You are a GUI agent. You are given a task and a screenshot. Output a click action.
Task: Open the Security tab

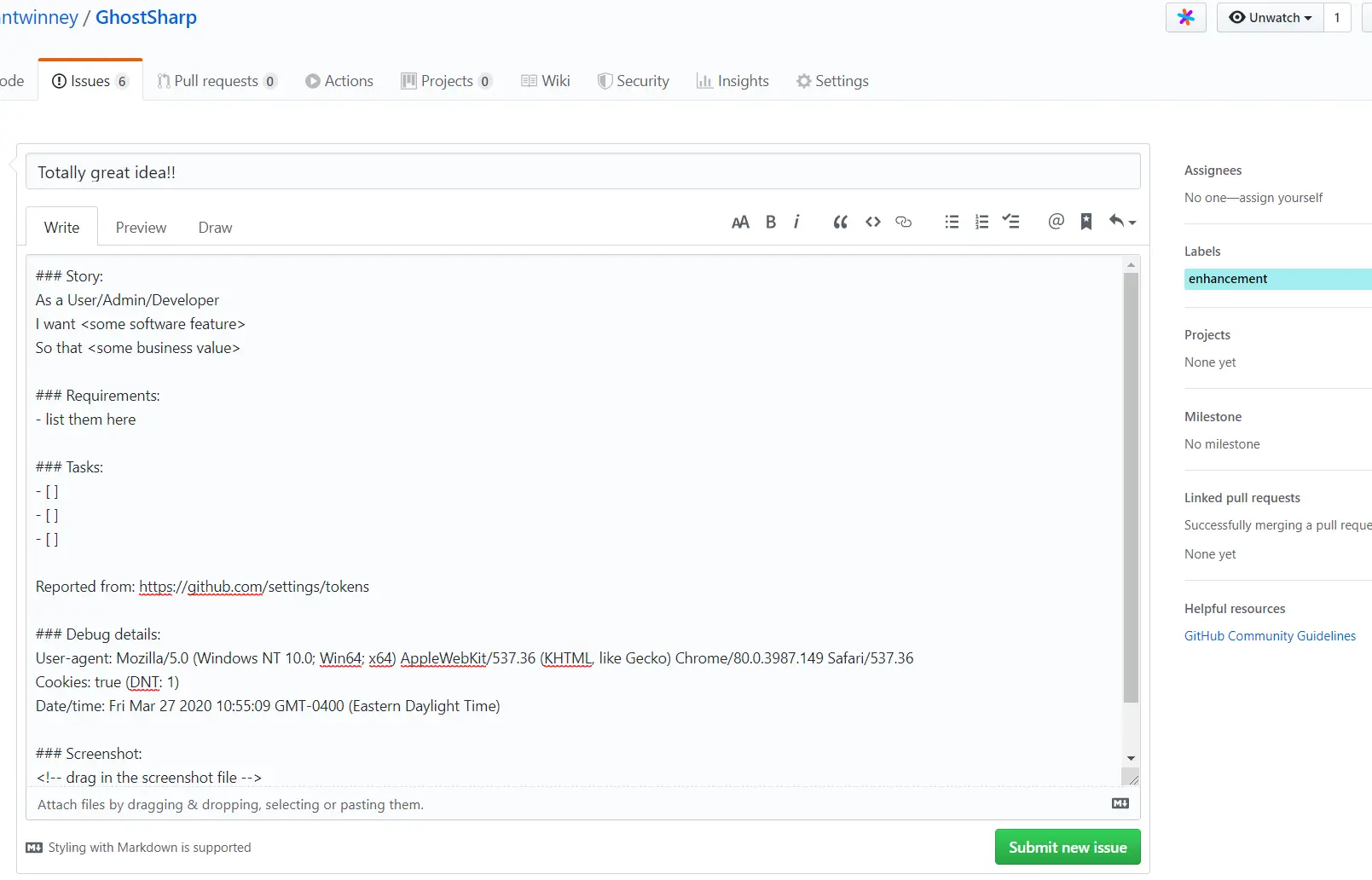click(x=634, y=81)
